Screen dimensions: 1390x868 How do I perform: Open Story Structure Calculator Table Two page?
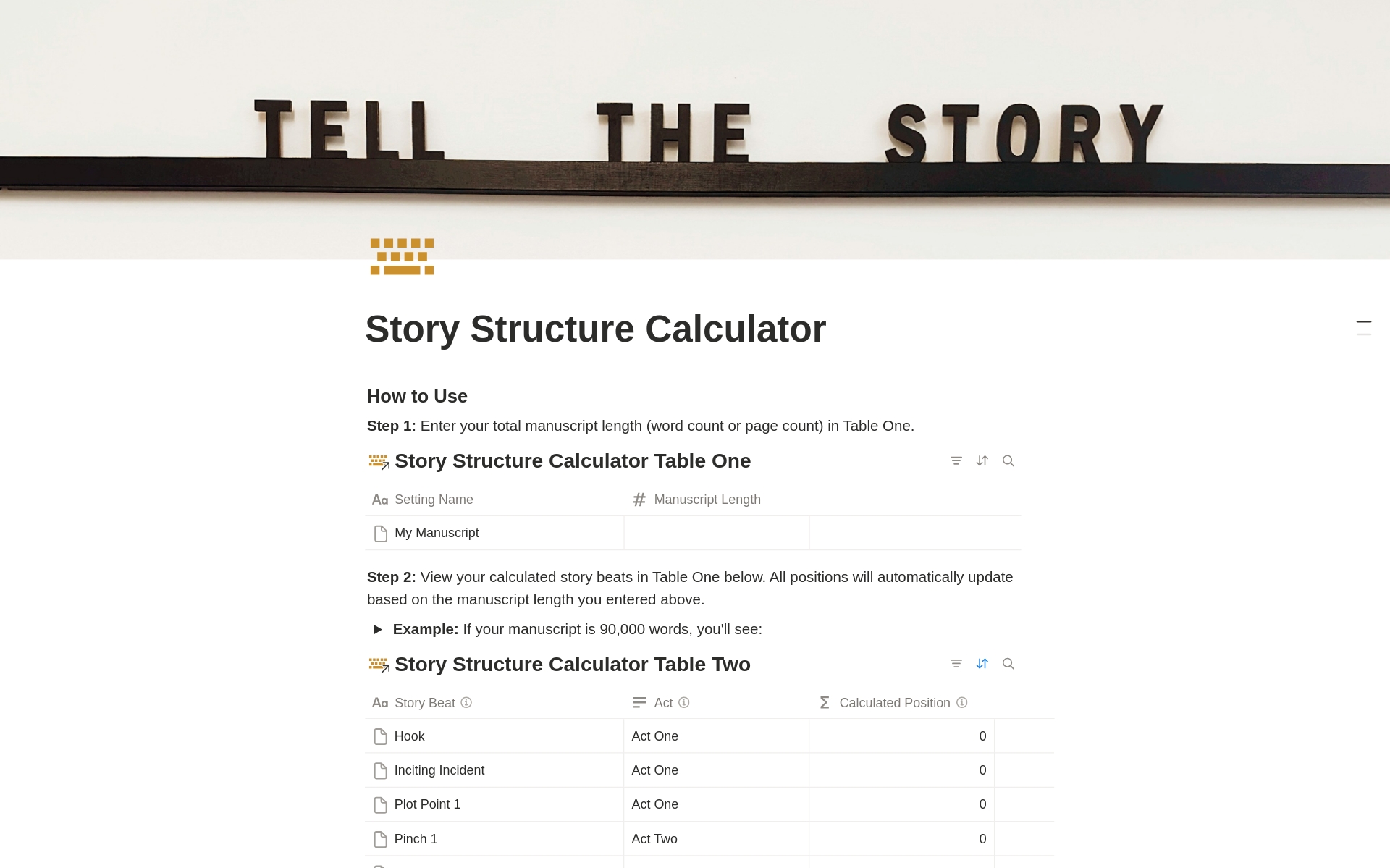pos(573,664)
